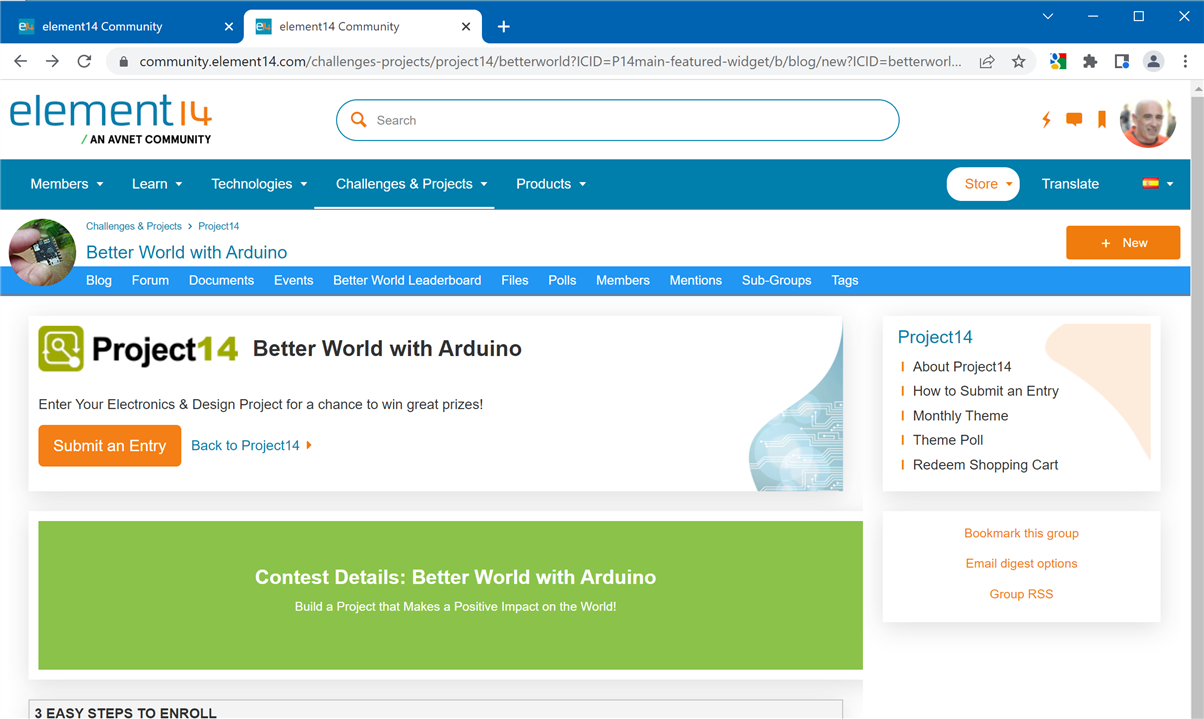Switch to the Events tab
Screen dimensions: 1204x719
294,280
